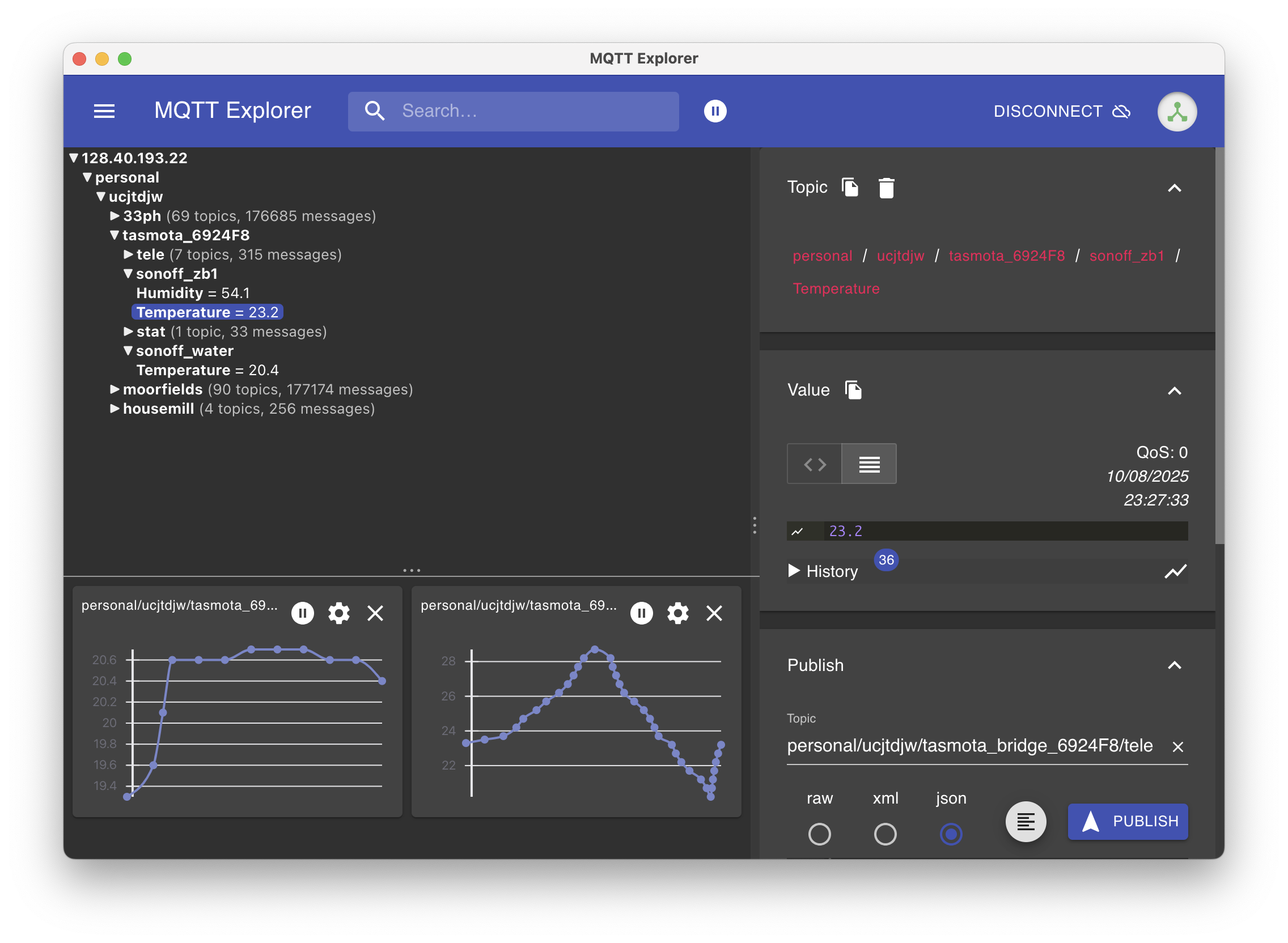Click the first chart's topic title

(179, 605)
